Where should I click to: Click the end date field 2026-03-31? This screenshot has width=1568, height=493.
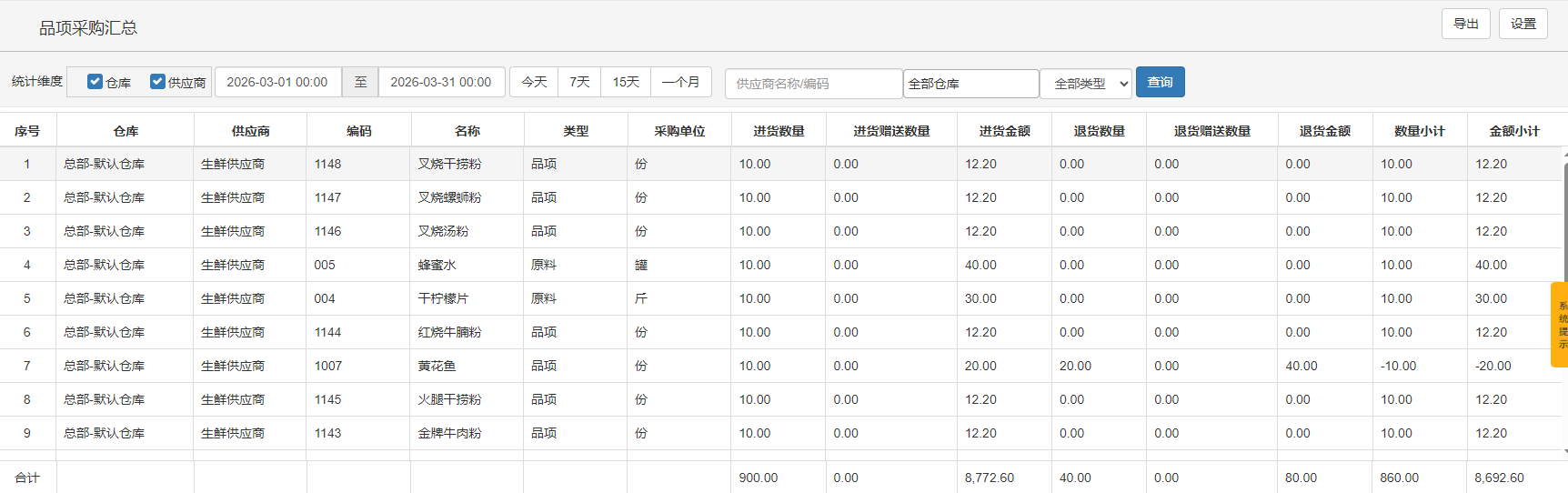tap(441, 82)
